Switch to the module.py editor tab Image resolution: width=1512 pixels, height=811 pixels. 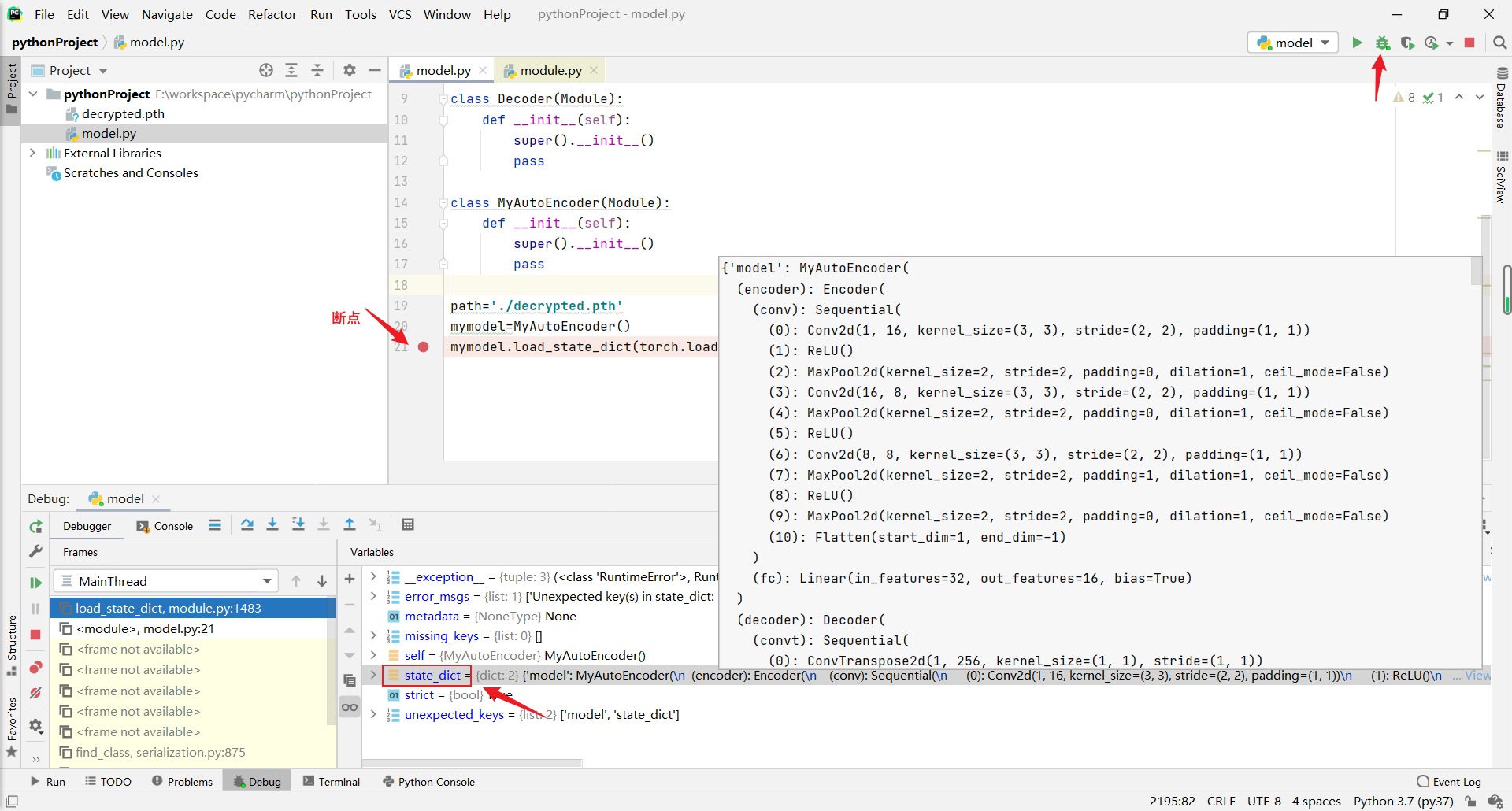click(550, 70)
